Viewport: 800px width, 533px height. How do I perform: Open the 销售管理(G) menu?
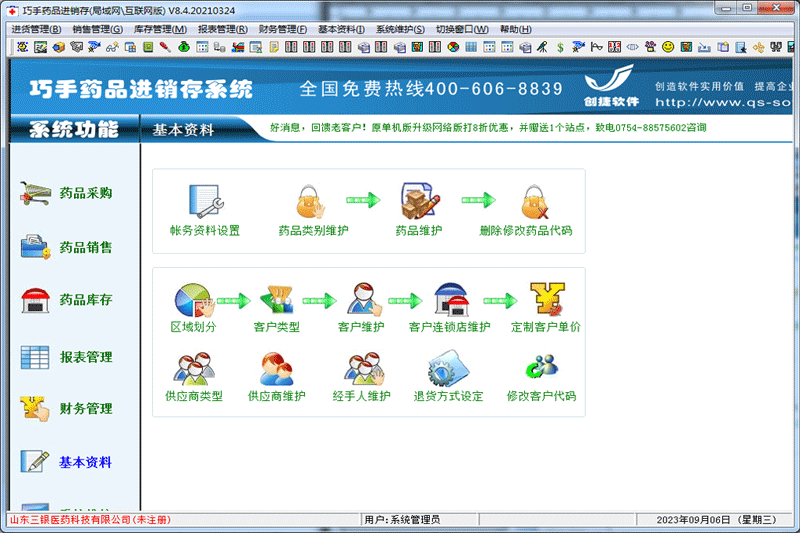(x=97, y=29)
